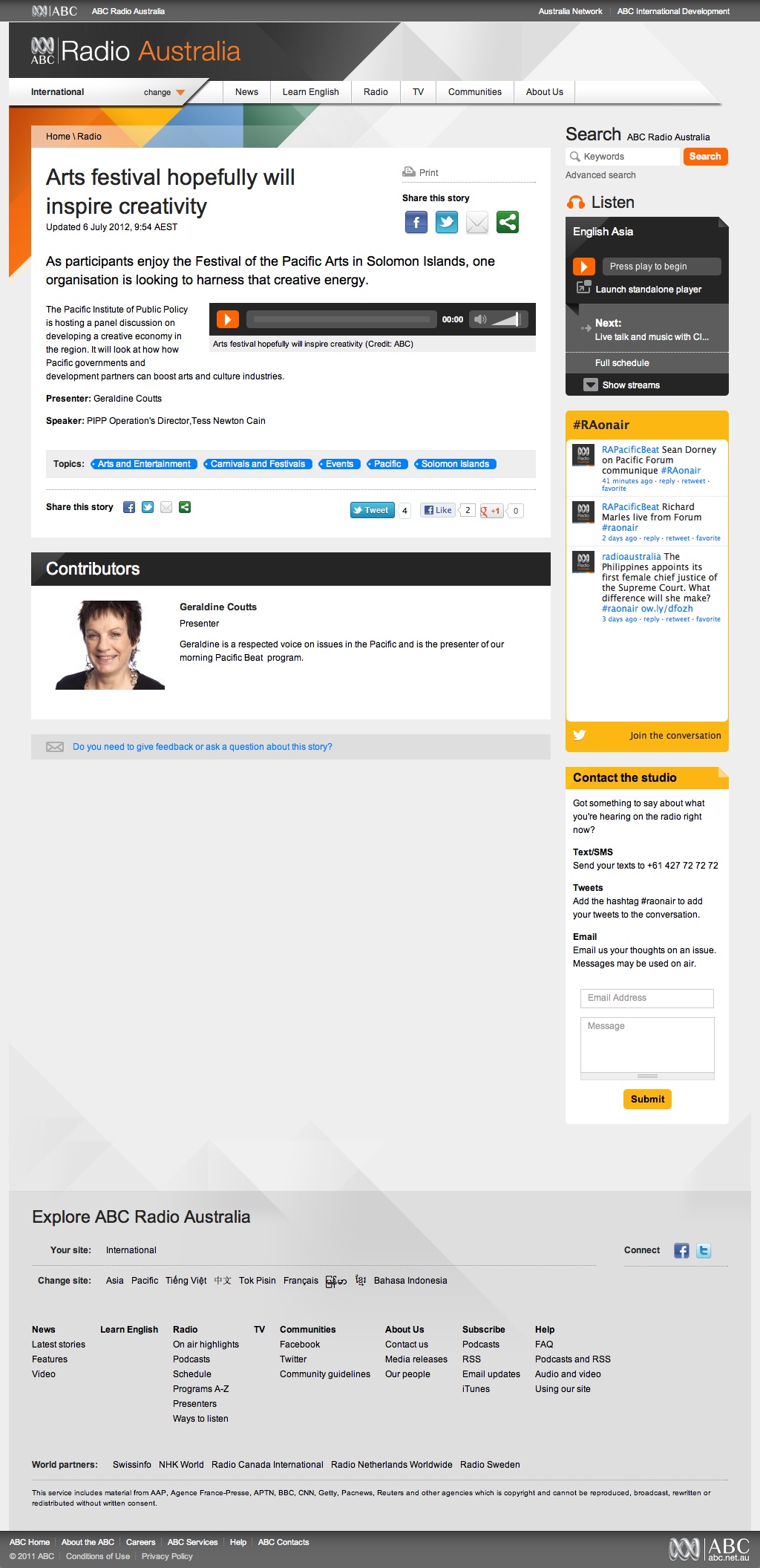
Task: Open ow.ly/dfozh link in tweet
Action: click(667, 609)
